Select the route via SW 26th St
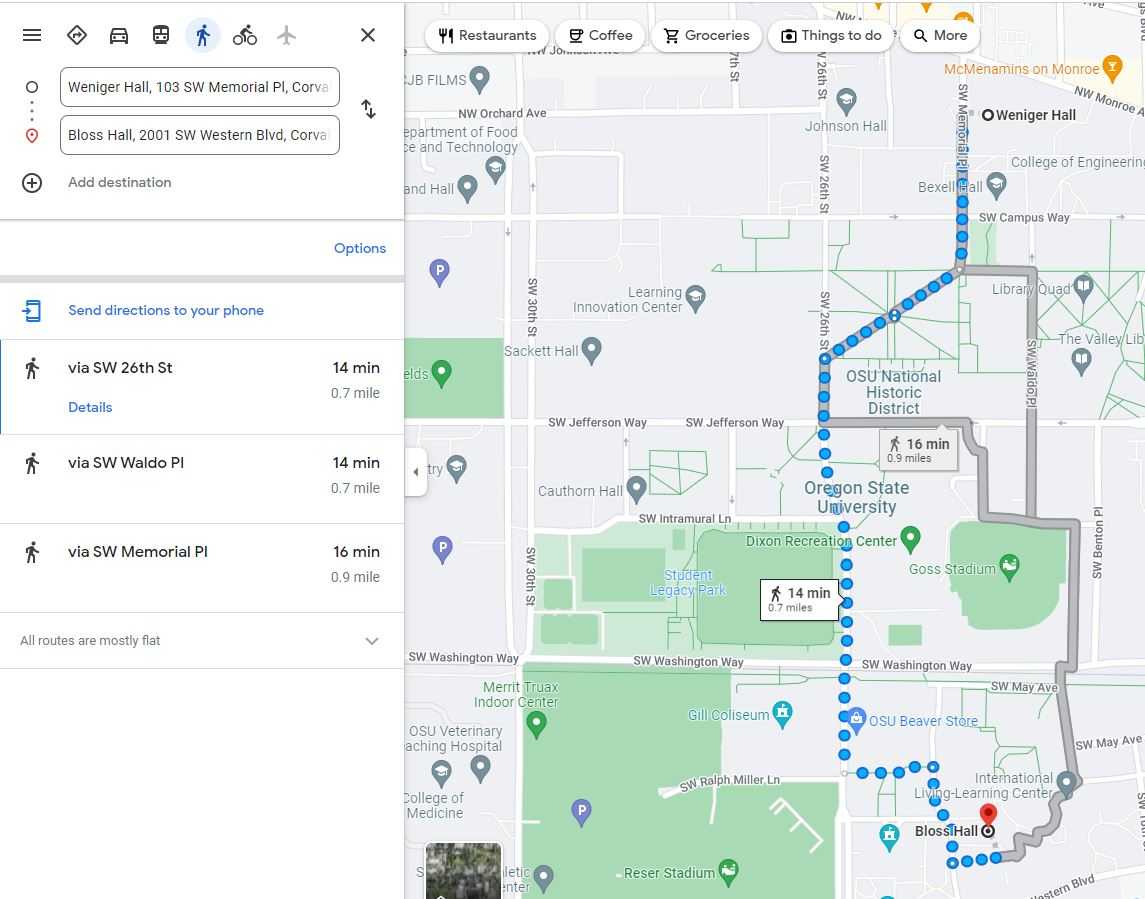The width and height of the screenshot is (1145, 899). tap(202, 387)
